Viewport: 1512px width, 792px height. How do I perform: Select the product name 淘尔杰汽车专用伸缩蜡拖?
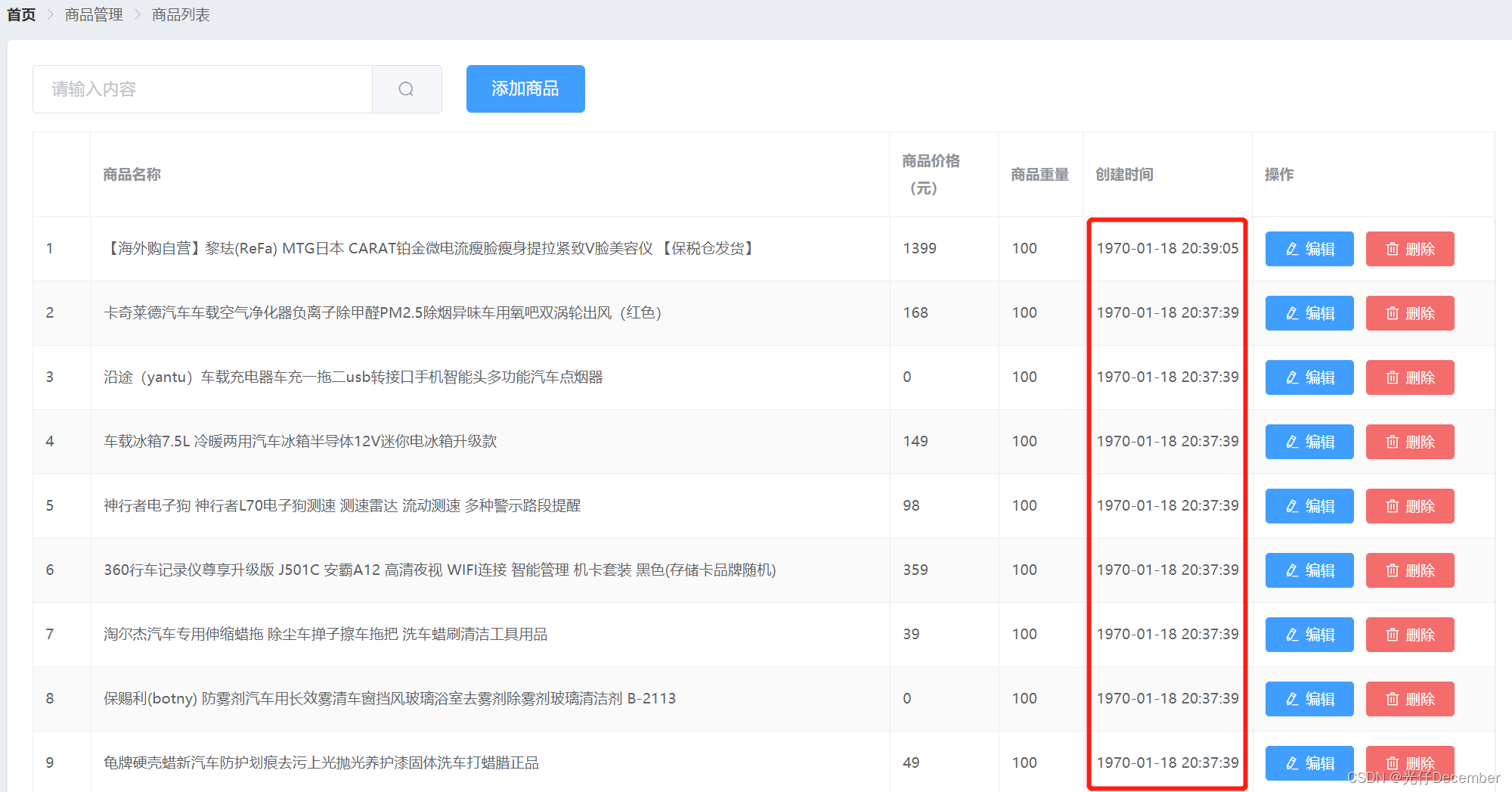(326, 634)
